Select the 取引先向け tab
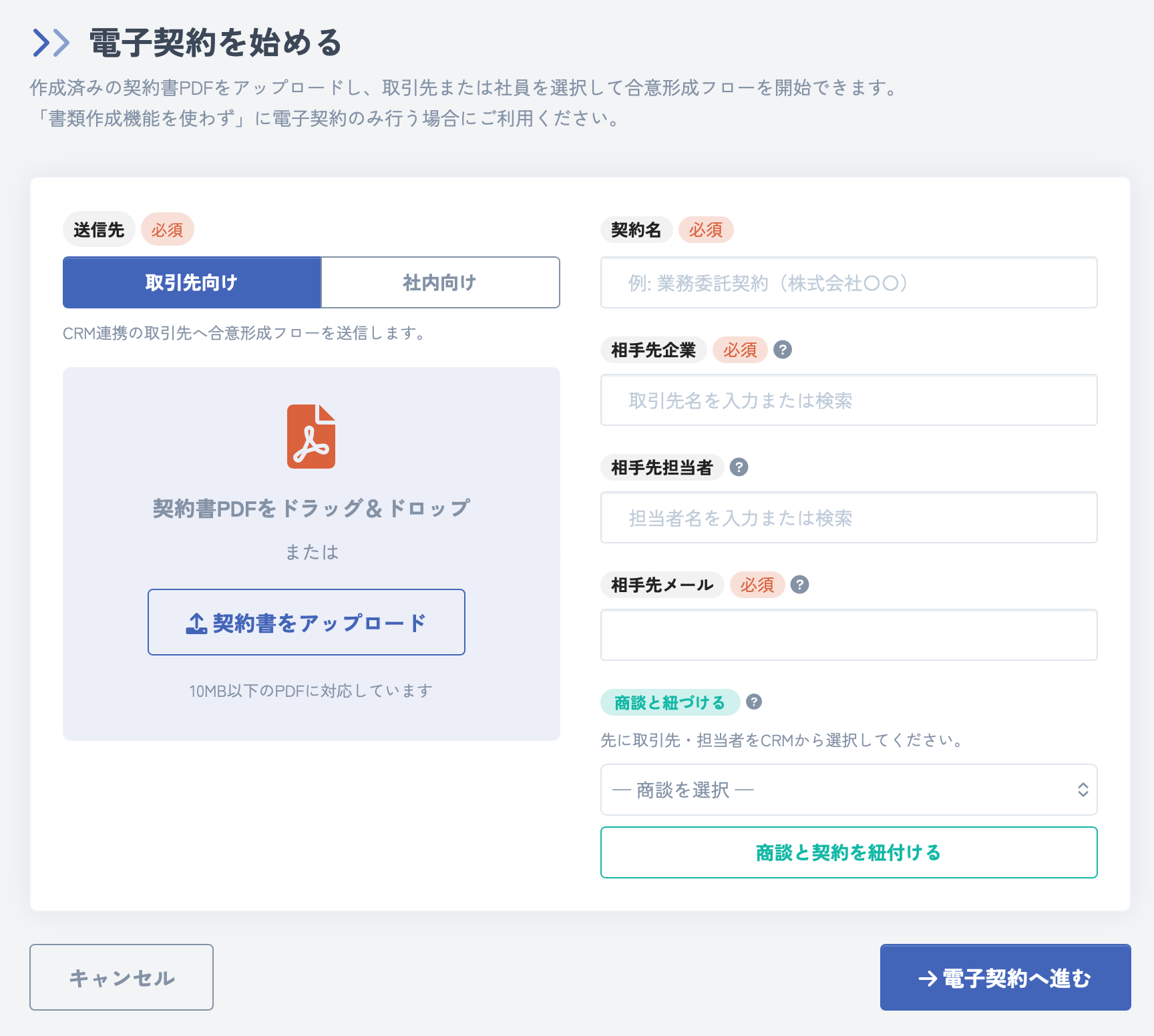The height and width of the screenshot is (1036, 1154). click(x=192, y=282)
